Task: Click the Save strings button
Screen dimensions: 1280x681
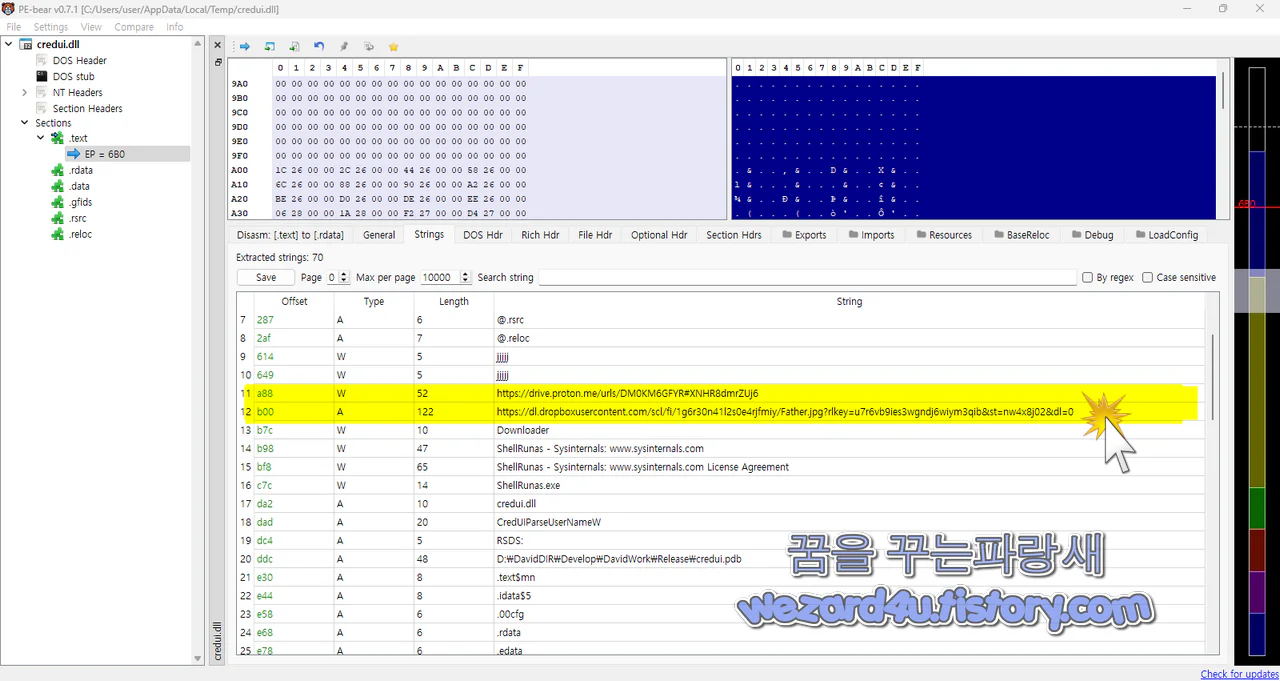Action: pos(266,277)
